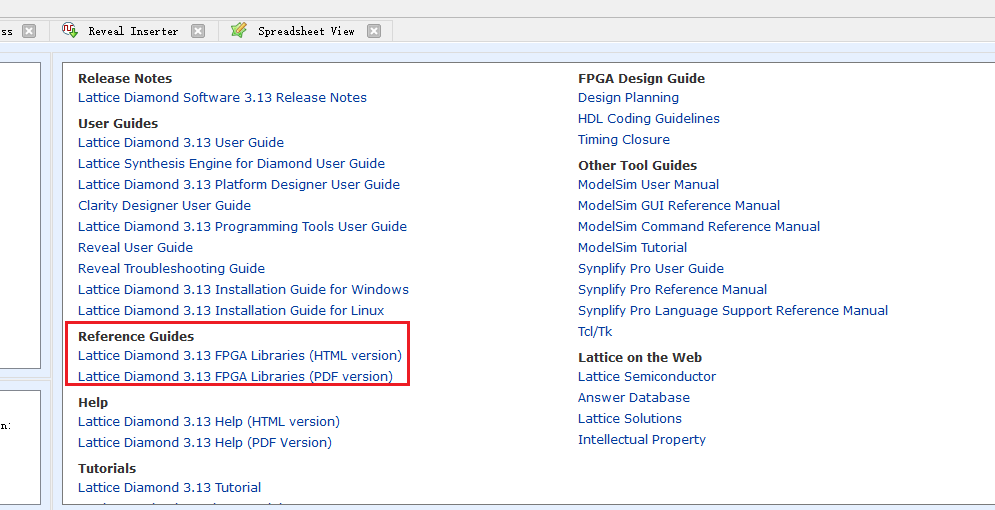Open Synplify Pro Language Support Reference Manual
This screenshot has height=510, width=995.
[733, 310]
